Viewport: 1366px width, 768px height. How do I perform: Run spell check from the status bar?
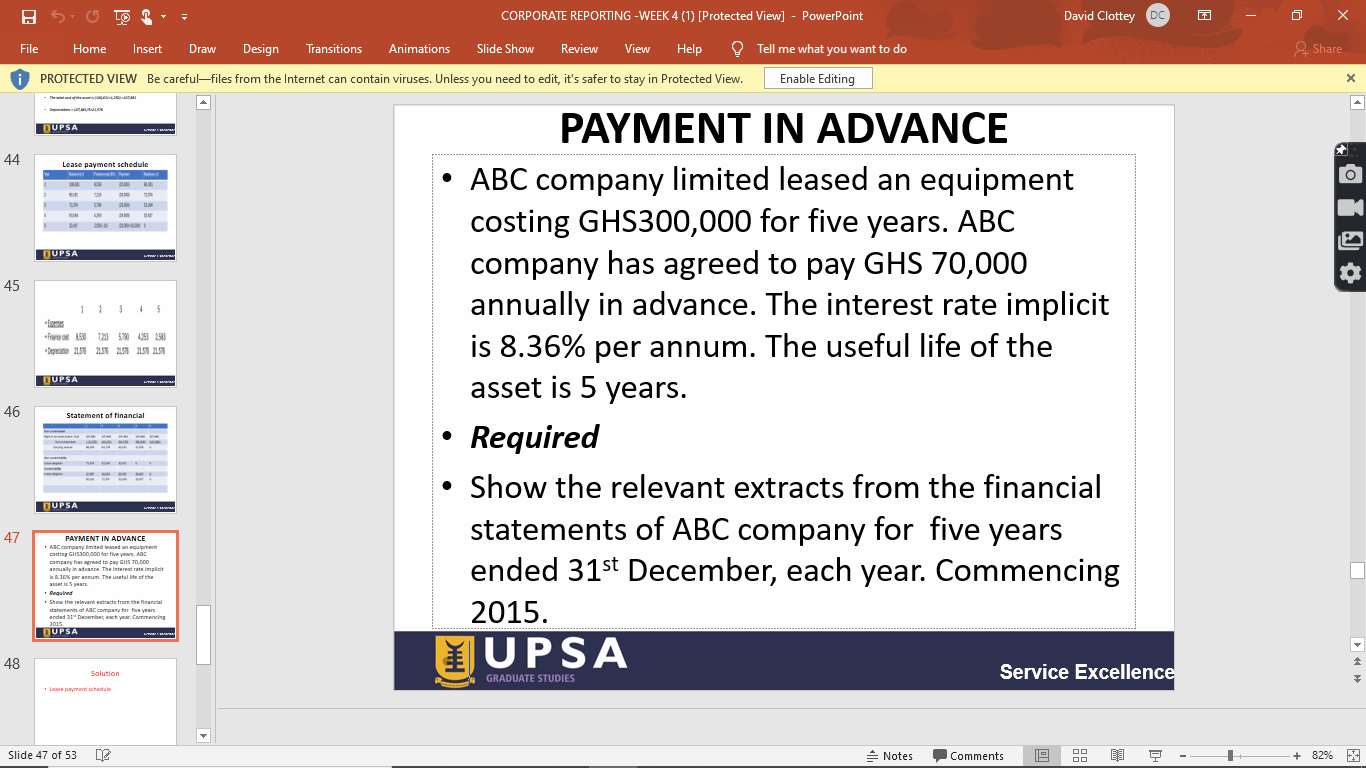pos(104,756)
